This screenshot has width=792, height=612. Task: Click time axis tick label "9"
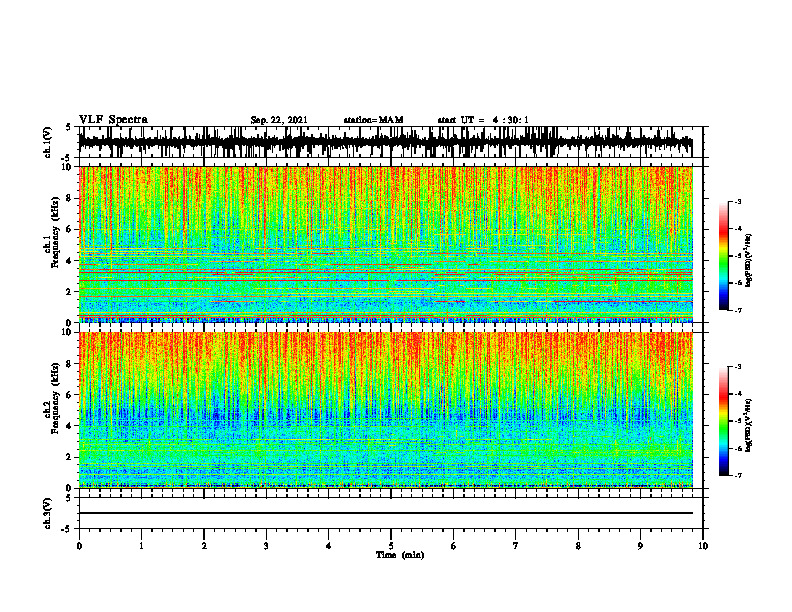pos(640,546)
